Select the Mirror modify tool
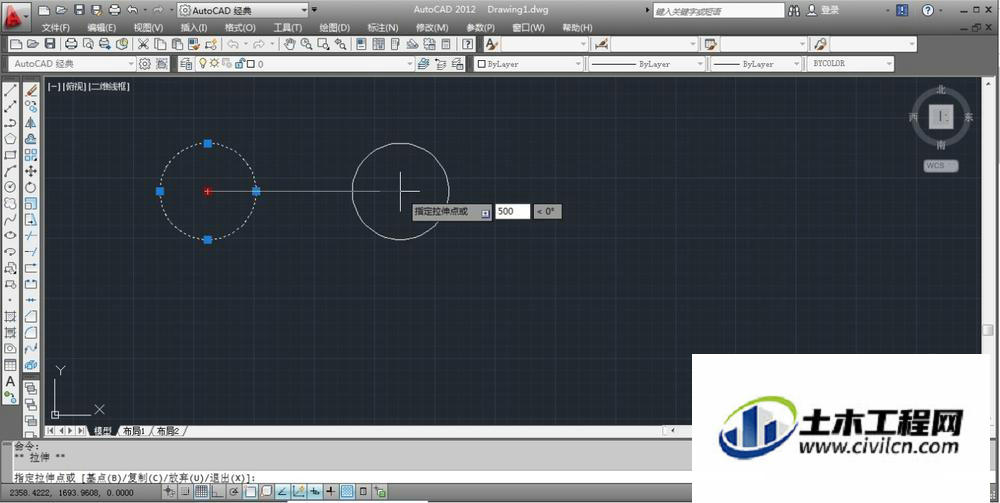1000x503 pixels. [31, 122]
